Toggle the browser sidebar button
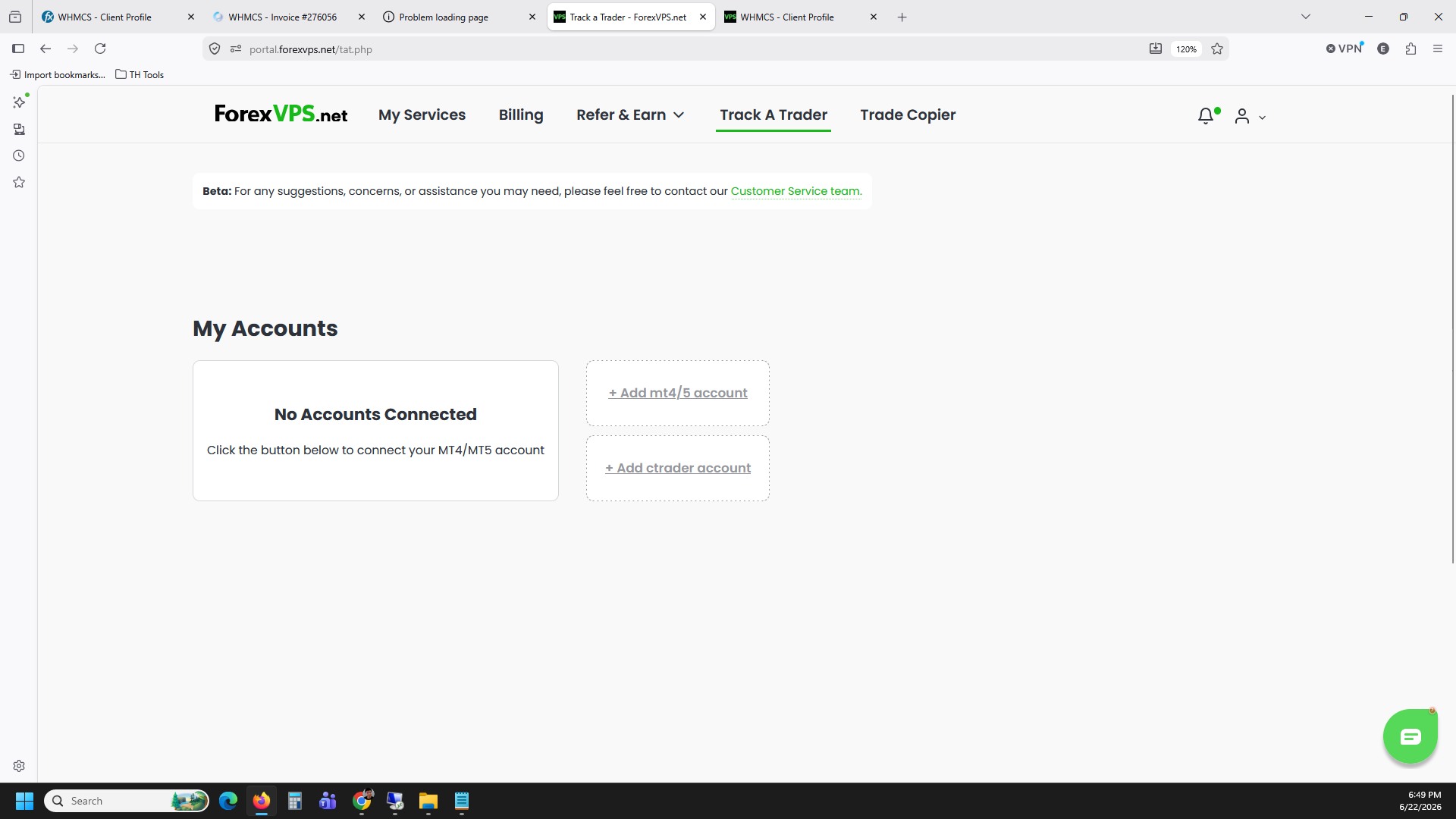 (x=18, y=49)
